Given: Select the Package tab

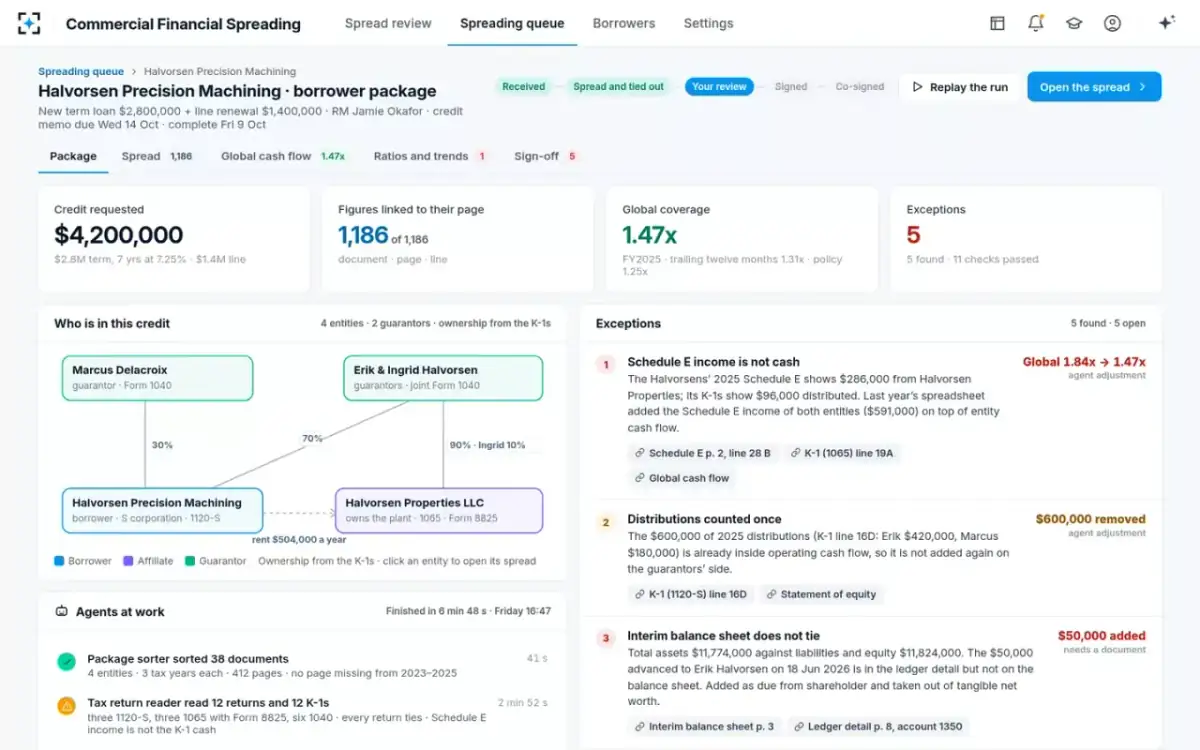Looking at the screenshot, I should click(73, 156).
